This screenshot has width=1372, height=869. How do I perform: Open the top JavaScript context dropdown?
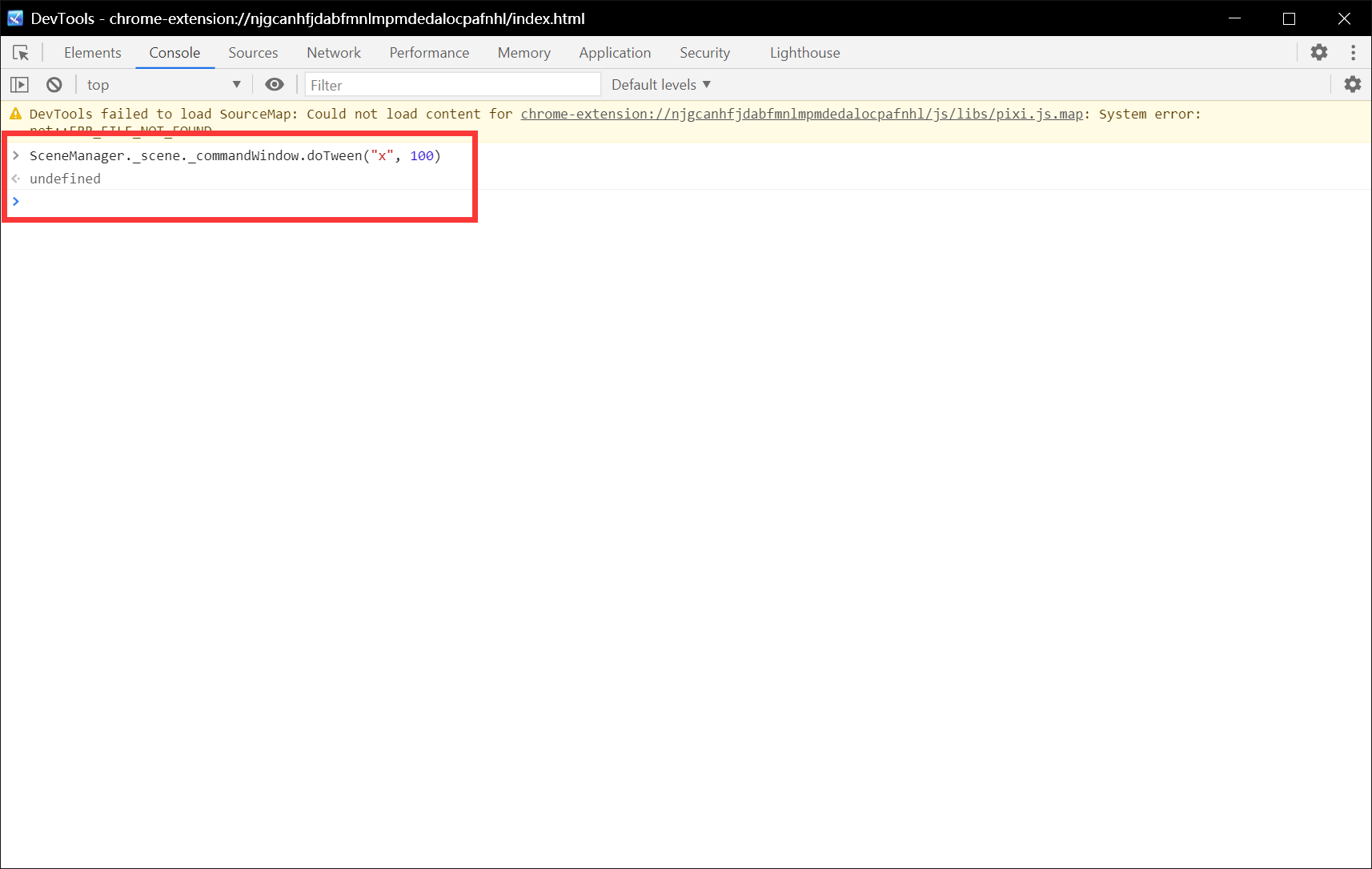point(164,85)
